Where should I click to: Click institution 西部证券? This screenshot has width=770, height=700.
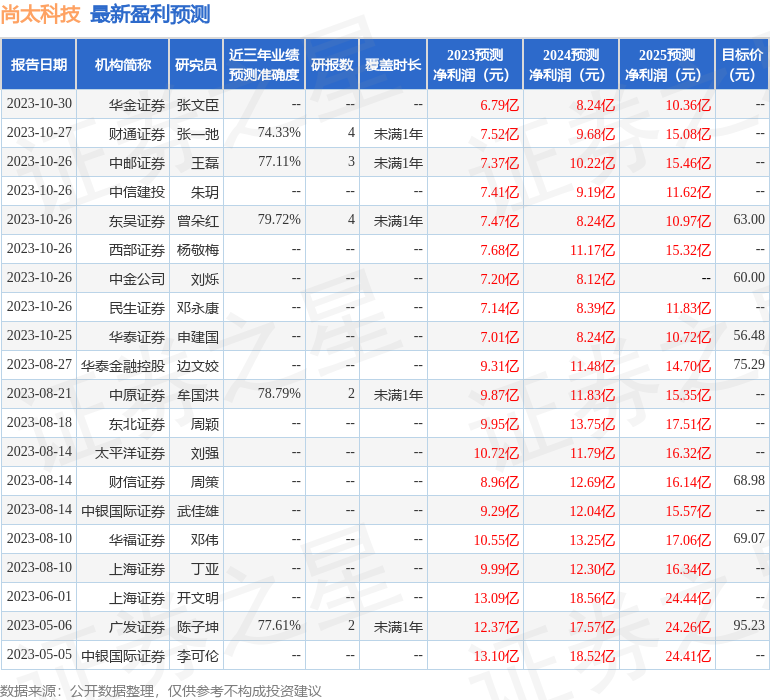click(x=137, y=250)
